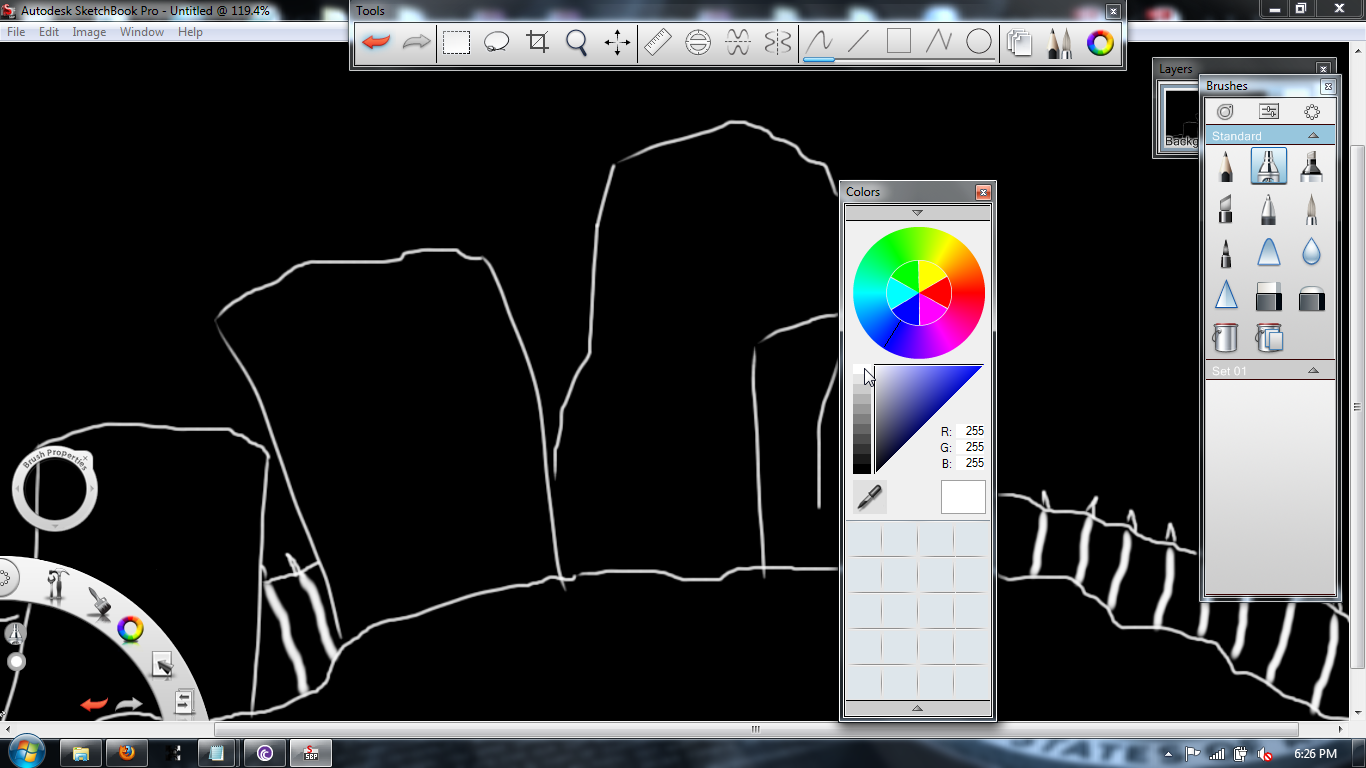
Task: Open the Brushes icon in lagoon
Action: [x=98, y=602]
